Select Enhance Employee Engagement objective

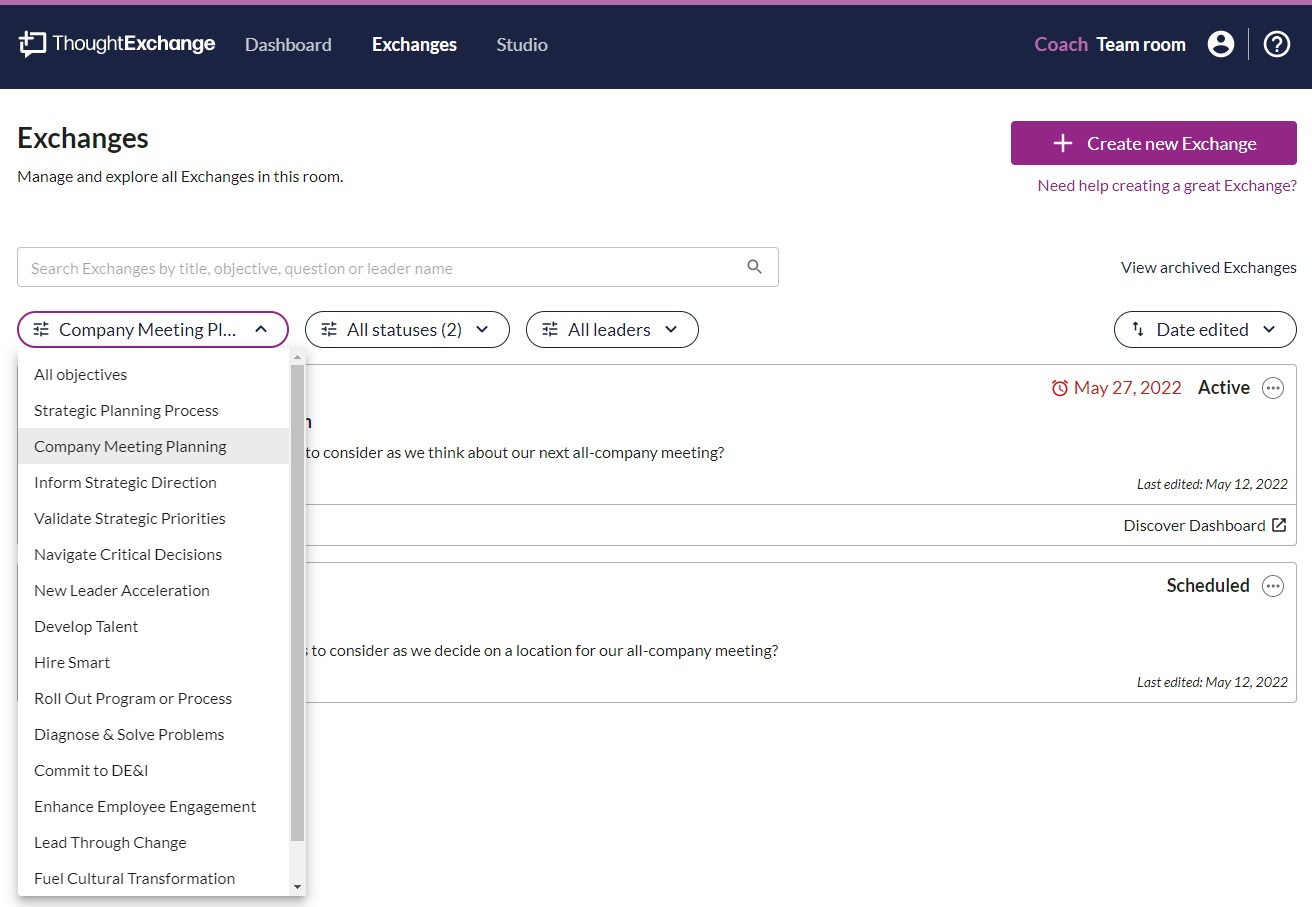(154, 806)
